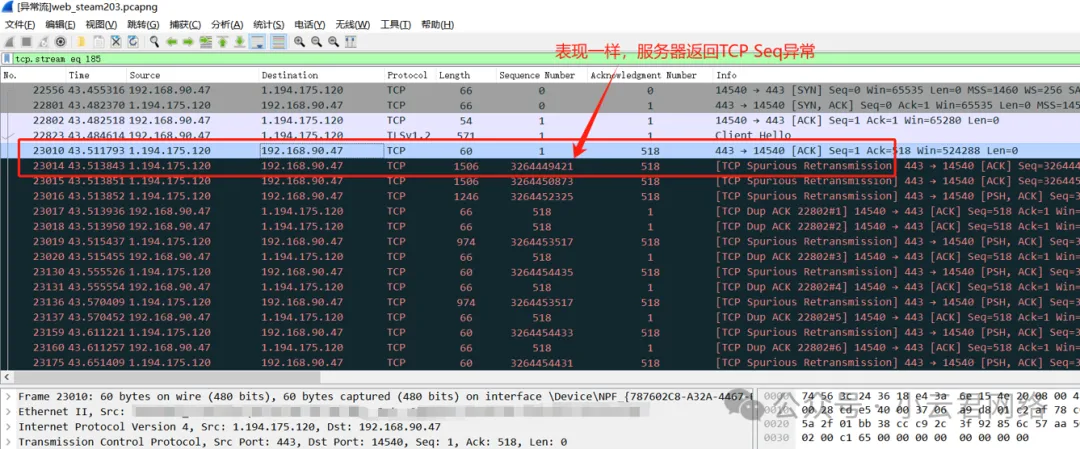Click the start capture shark fin icon
The height and width of the screenshot is (449, 1080).
[x=9, y=42]
